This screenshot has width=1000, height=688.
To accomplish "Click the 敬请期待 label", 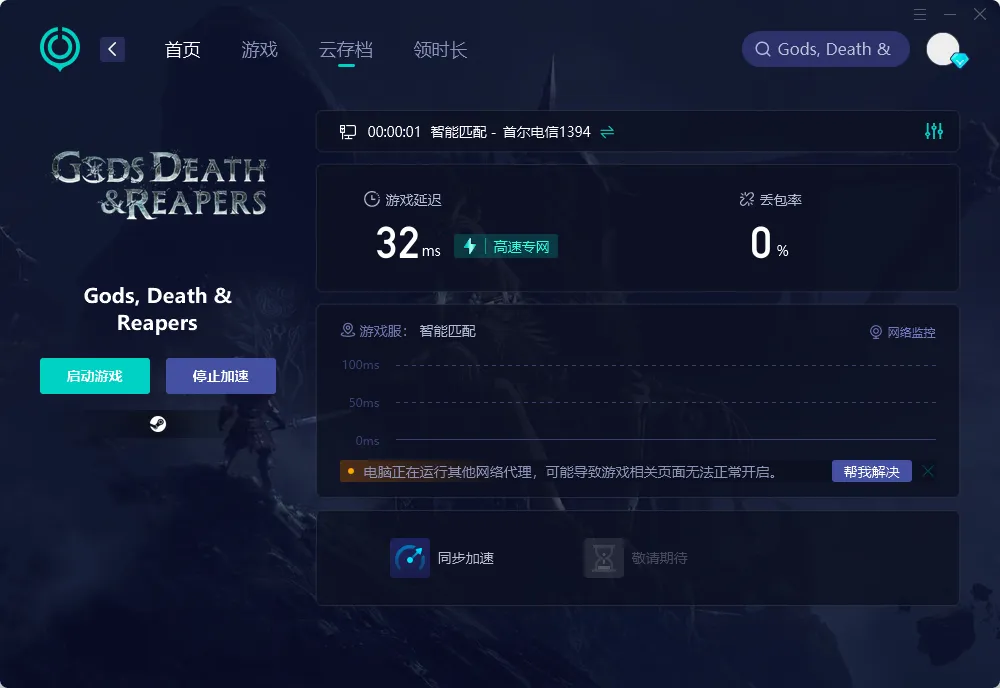I will [x=659, y=558].
